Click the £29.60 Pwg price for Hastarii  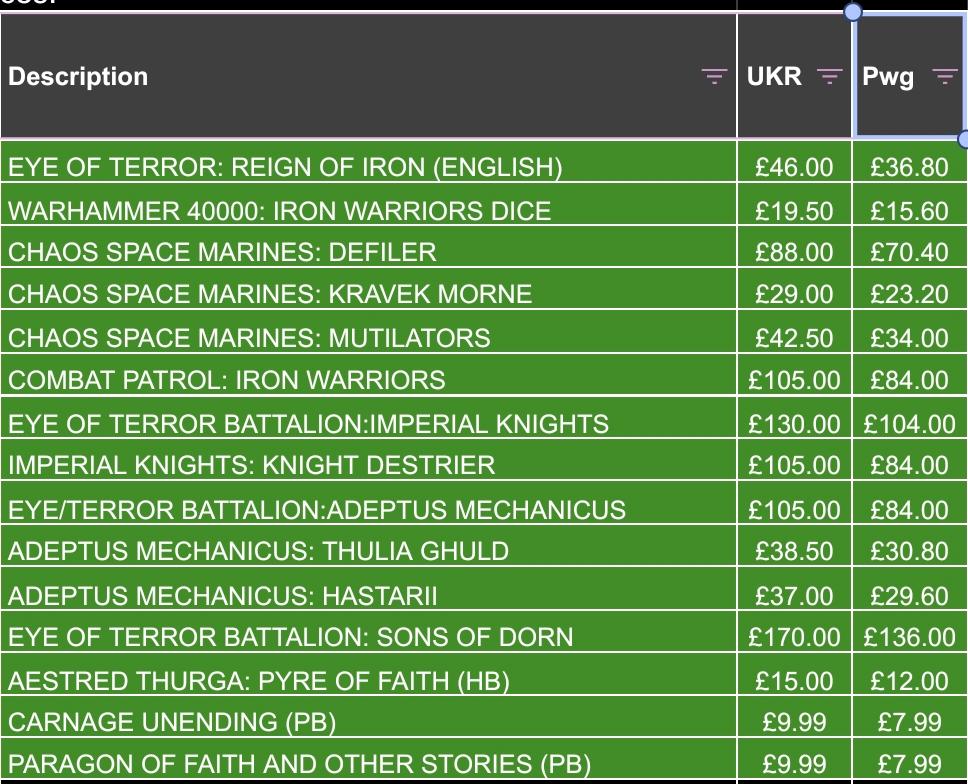click(x=909, y=596)
